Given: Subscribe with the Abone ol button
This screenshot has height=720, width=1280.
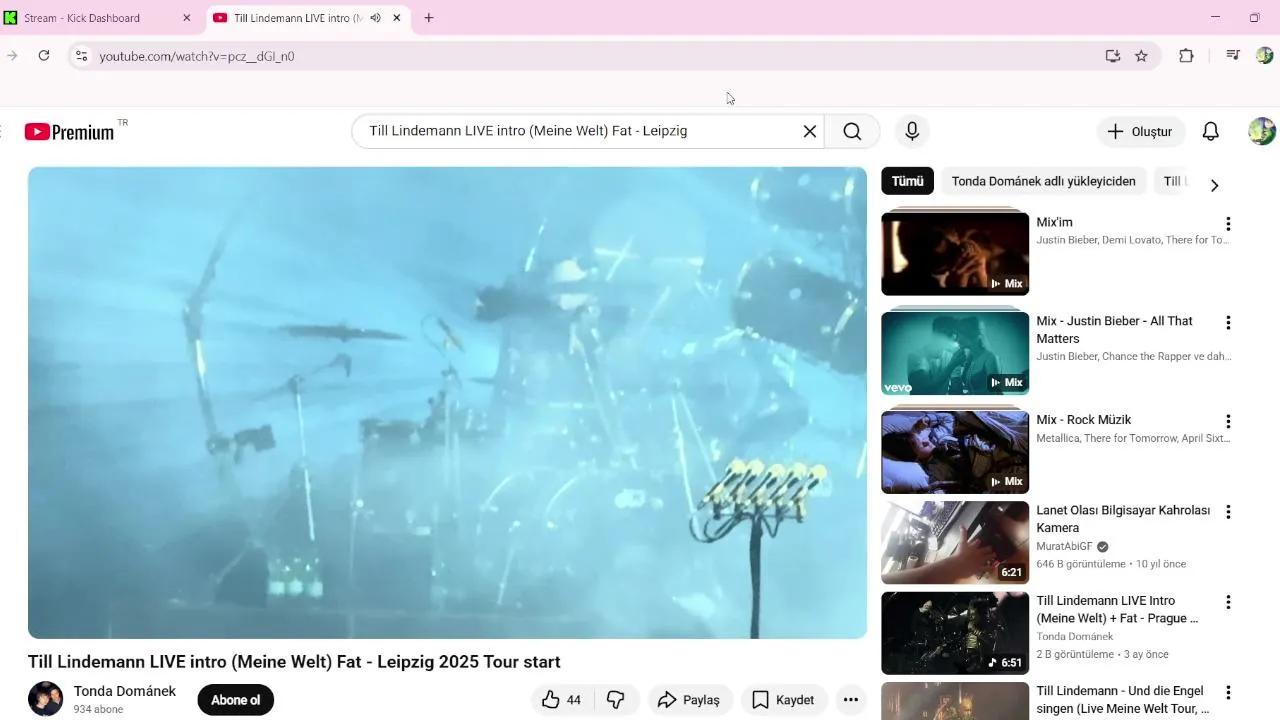Looking at the screenshot, I should (x=235, y=700).
